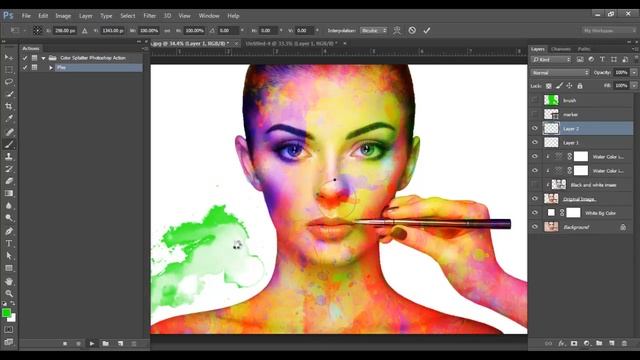Viewport: 640px width, 360px height.
Task: Toggle Quick Mask mode icon
Action: point(9,329)
